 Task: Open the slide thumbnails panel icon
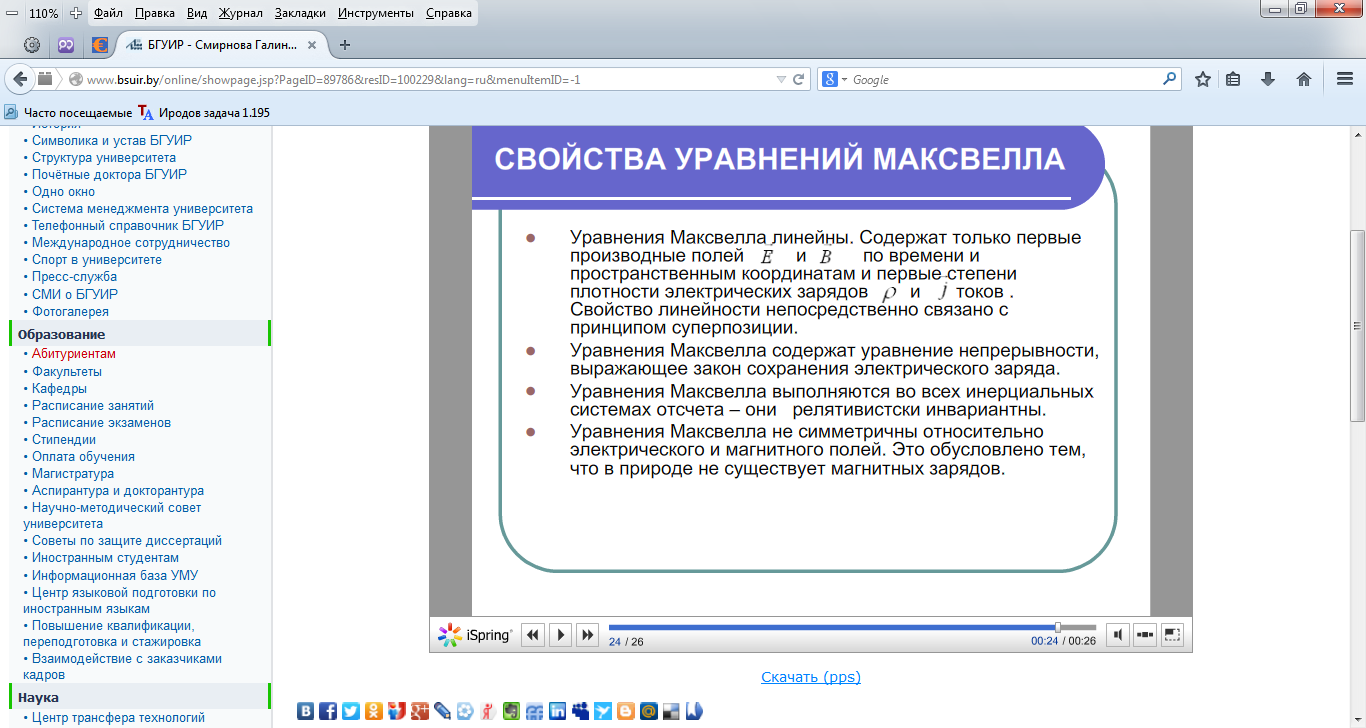pyautogui.click(x=1146, y=634)
